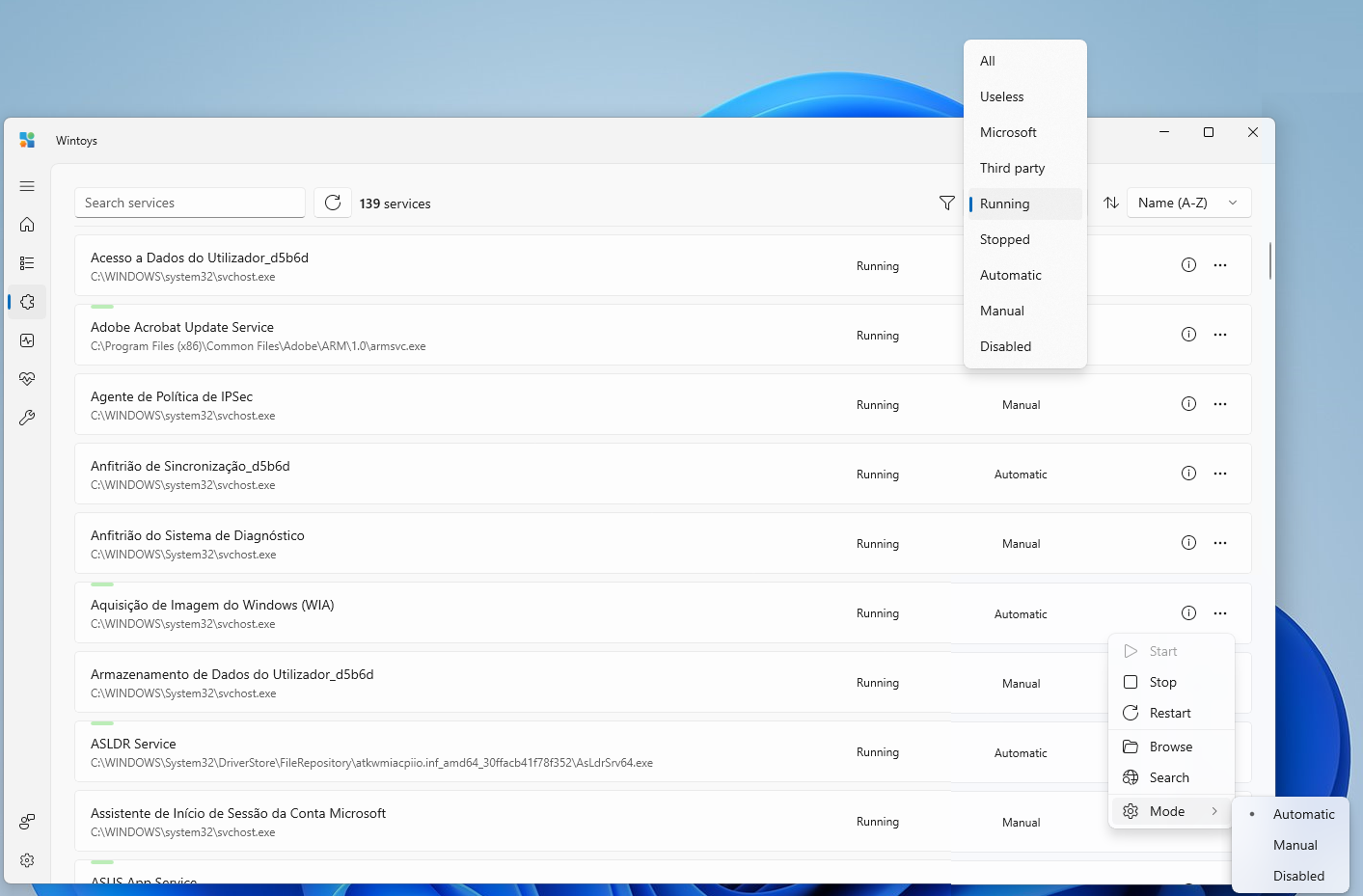Image resolution: width=1363 pixels, height=896 pixels.
Task: Minimize the Wintoys window
Action: (x=1164, y=132)
